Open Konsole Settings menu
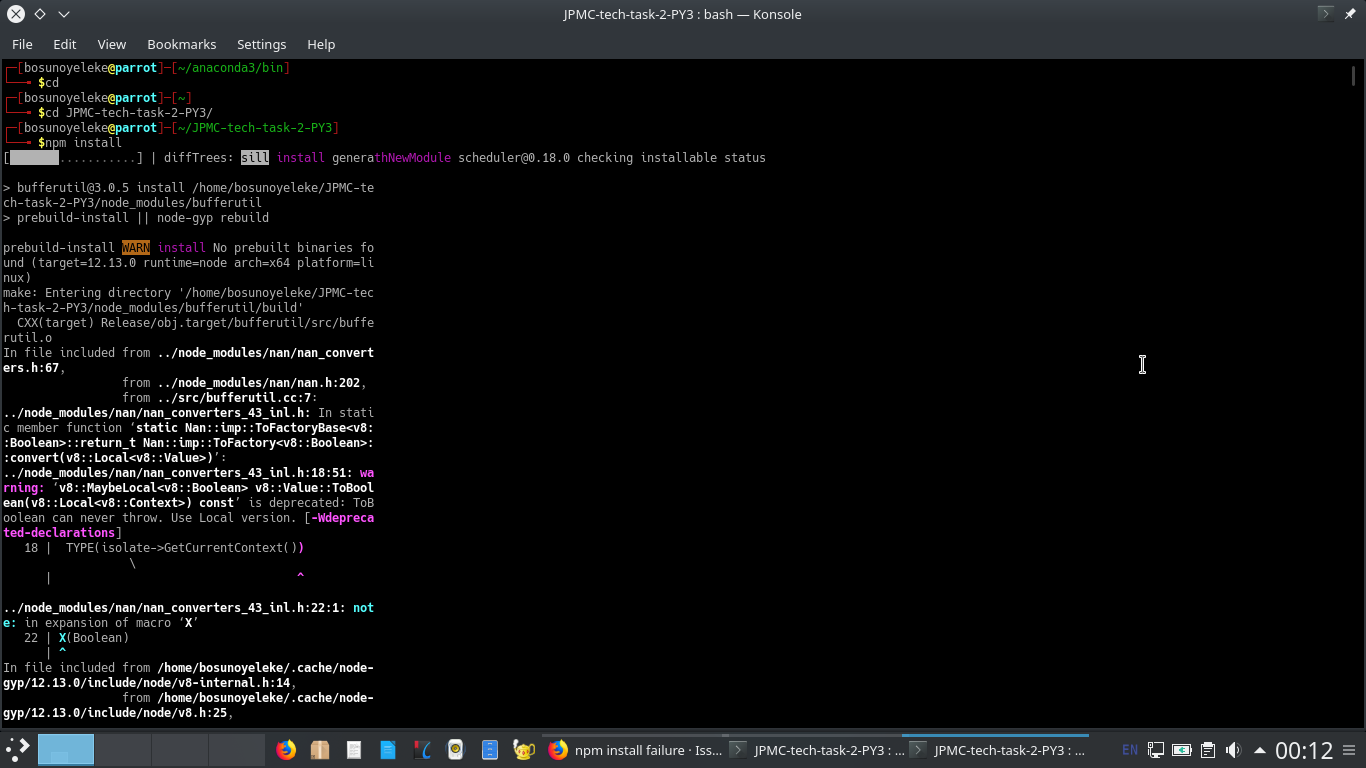 [261, 44]
